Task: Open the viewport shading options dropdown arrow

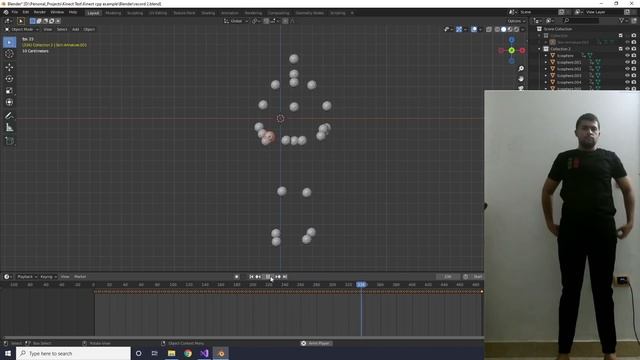Action: 522,29
